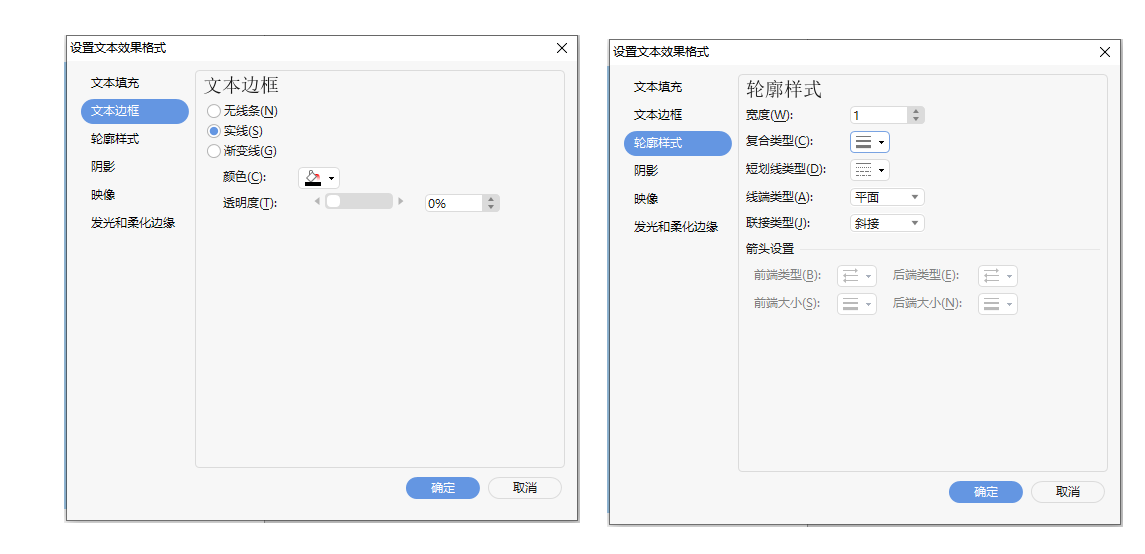Open the 联接类型 斜接 dropdown
This screenshot has width=1145, height=554.
pyautogui.click(x=887, y=223)
